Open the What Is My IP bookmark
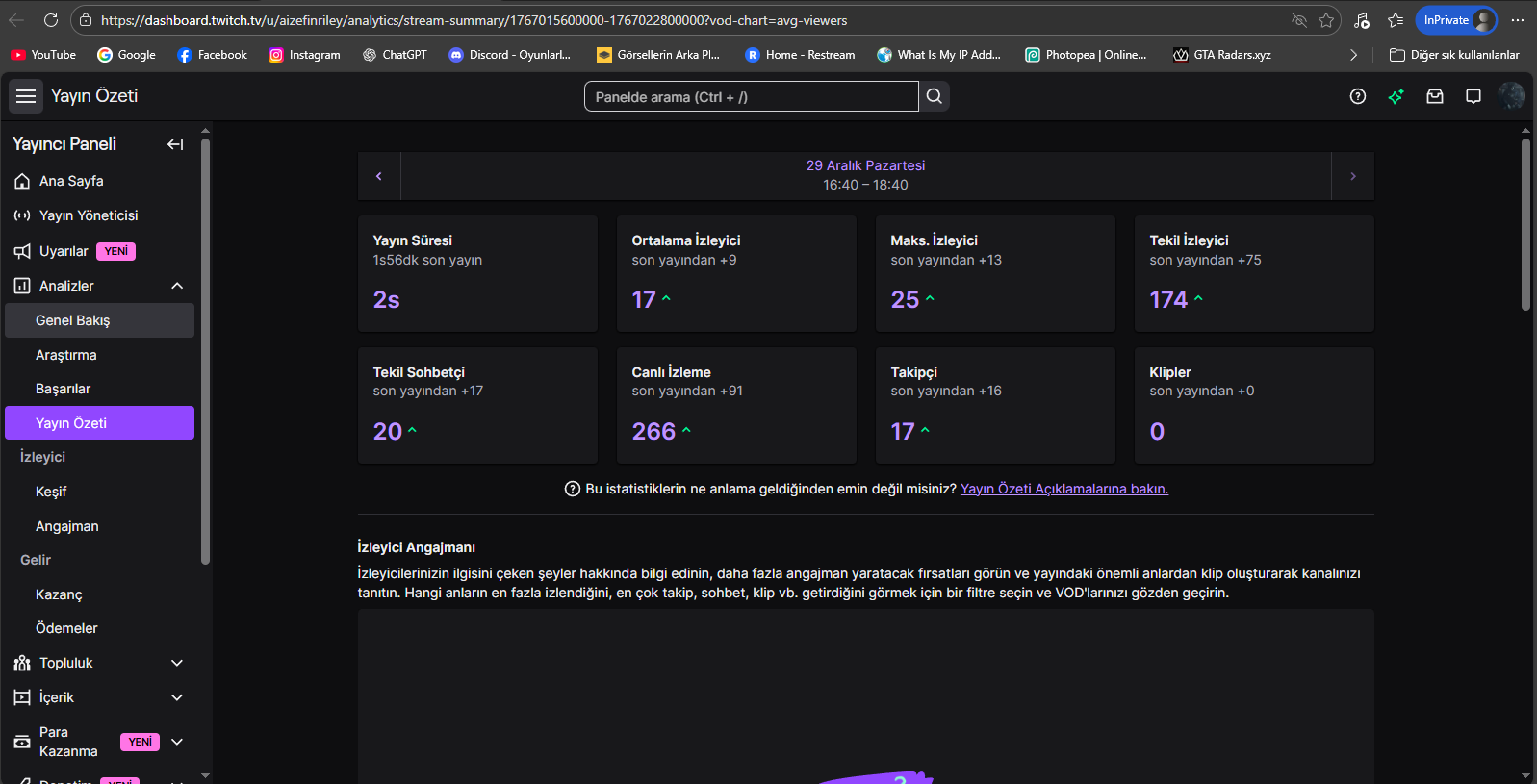This screenshot has width=1537, height=784. [x=938, y=55]
